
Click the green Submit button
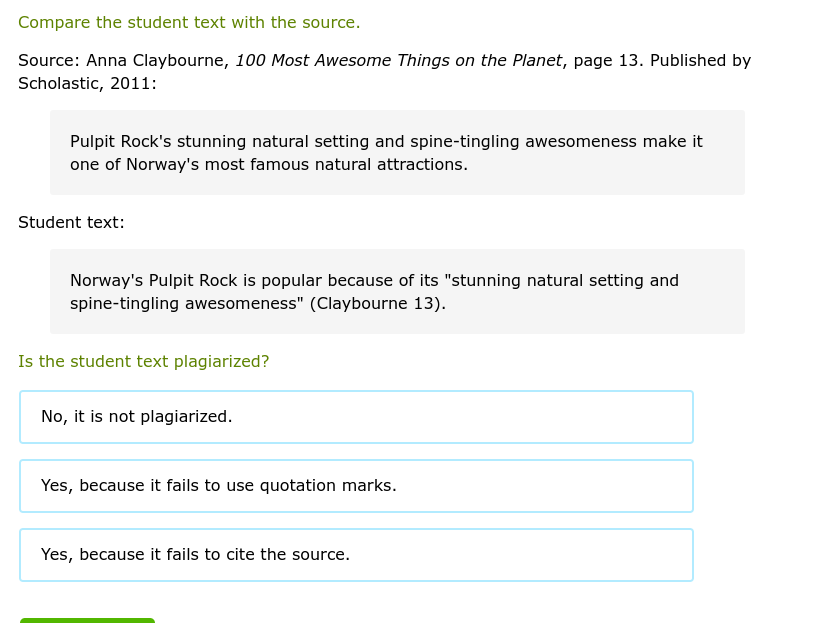click(x=87, y=621)
